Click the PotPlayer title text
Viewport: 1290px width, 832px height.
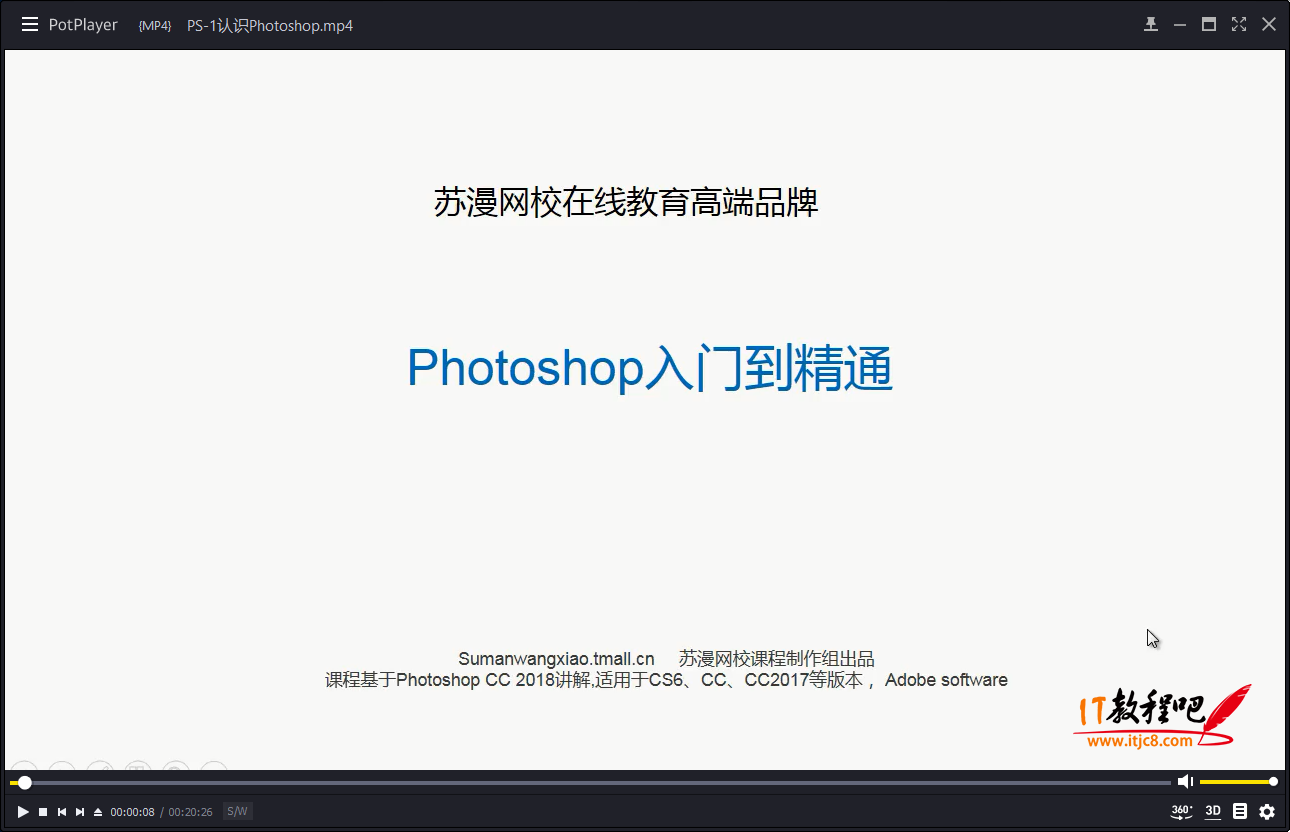pyautogui.click(x=83, y=25)
